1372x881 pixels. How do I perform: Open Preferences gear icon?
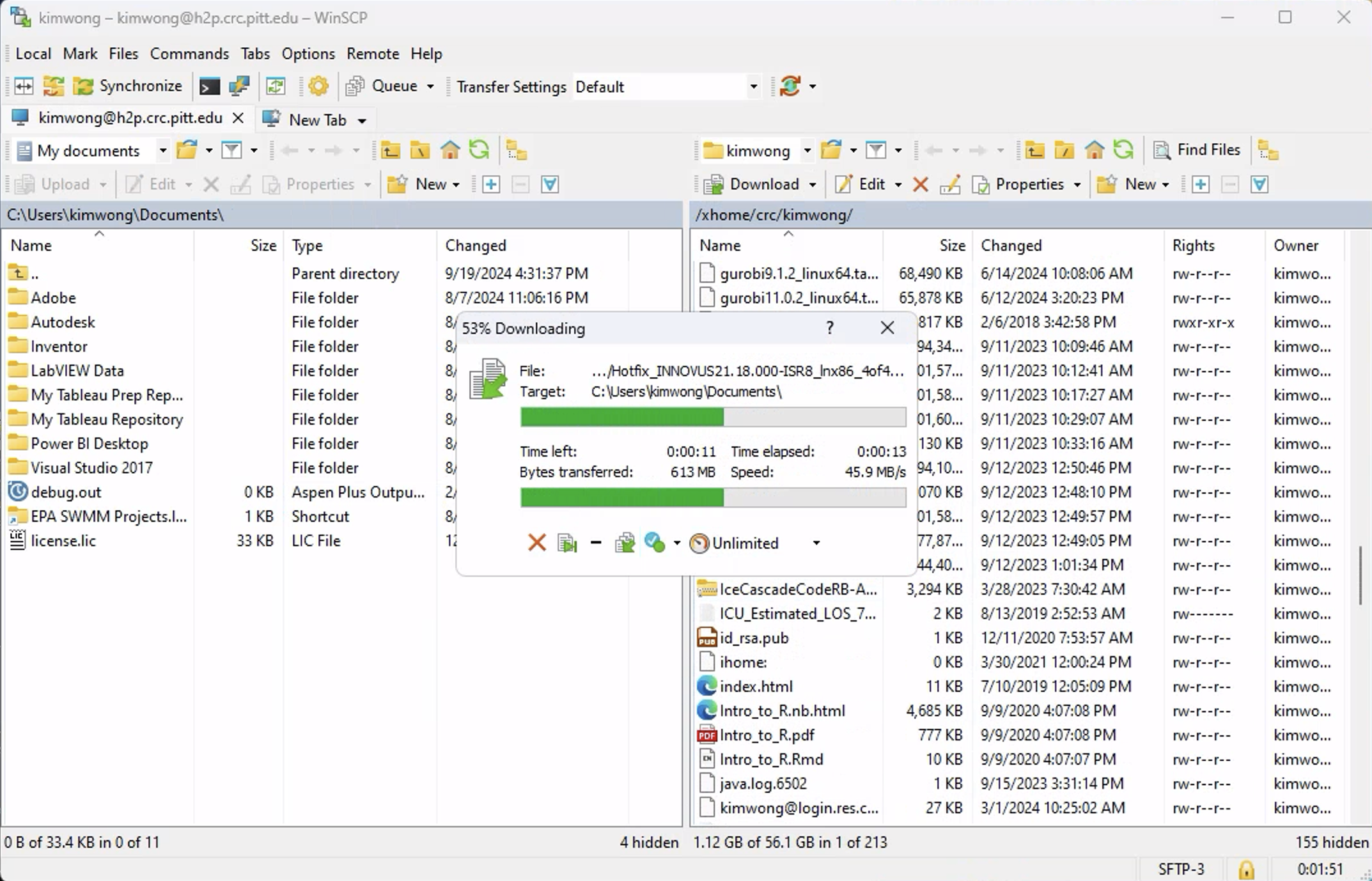318,86
